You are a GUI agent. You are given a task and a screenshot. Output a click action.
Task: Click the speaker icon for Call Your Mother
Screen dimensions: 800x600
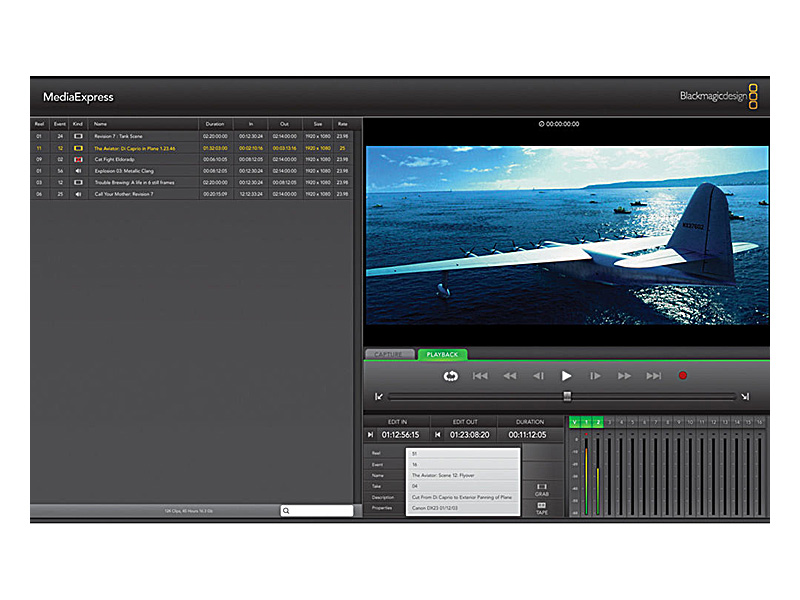click(78, 194)
